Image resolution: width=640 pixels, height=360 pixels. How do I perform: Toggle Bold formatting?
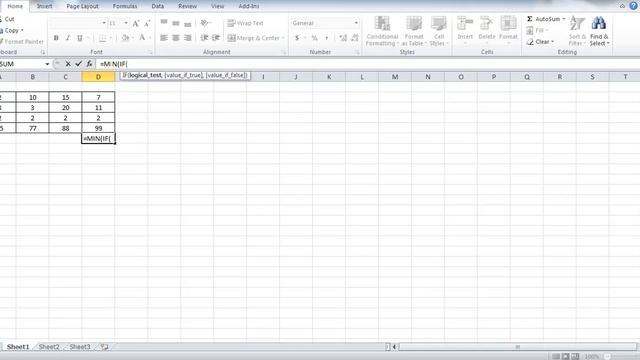point(56,38)
